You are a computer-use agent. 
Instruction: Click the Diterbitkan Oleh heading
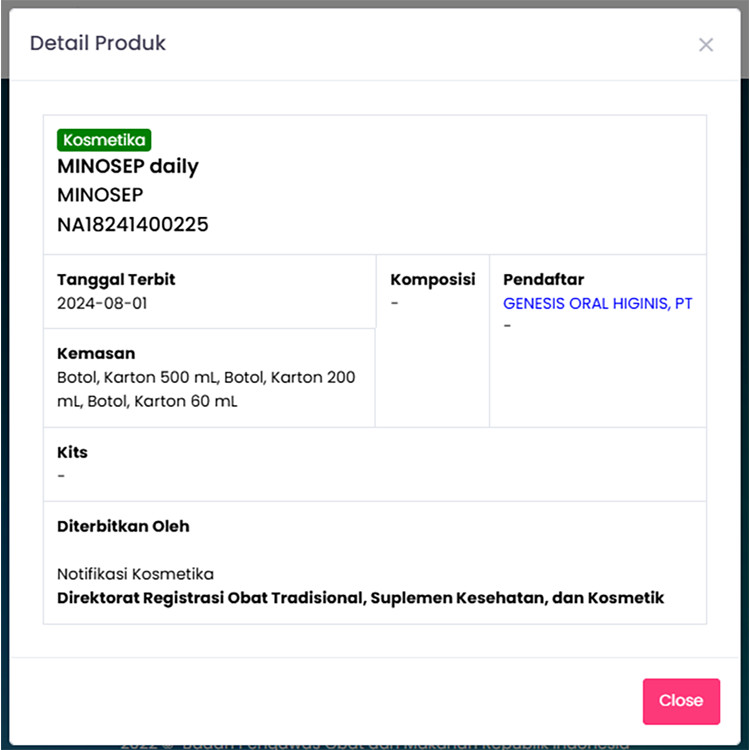pyautogui.click(x=123, y=526)
